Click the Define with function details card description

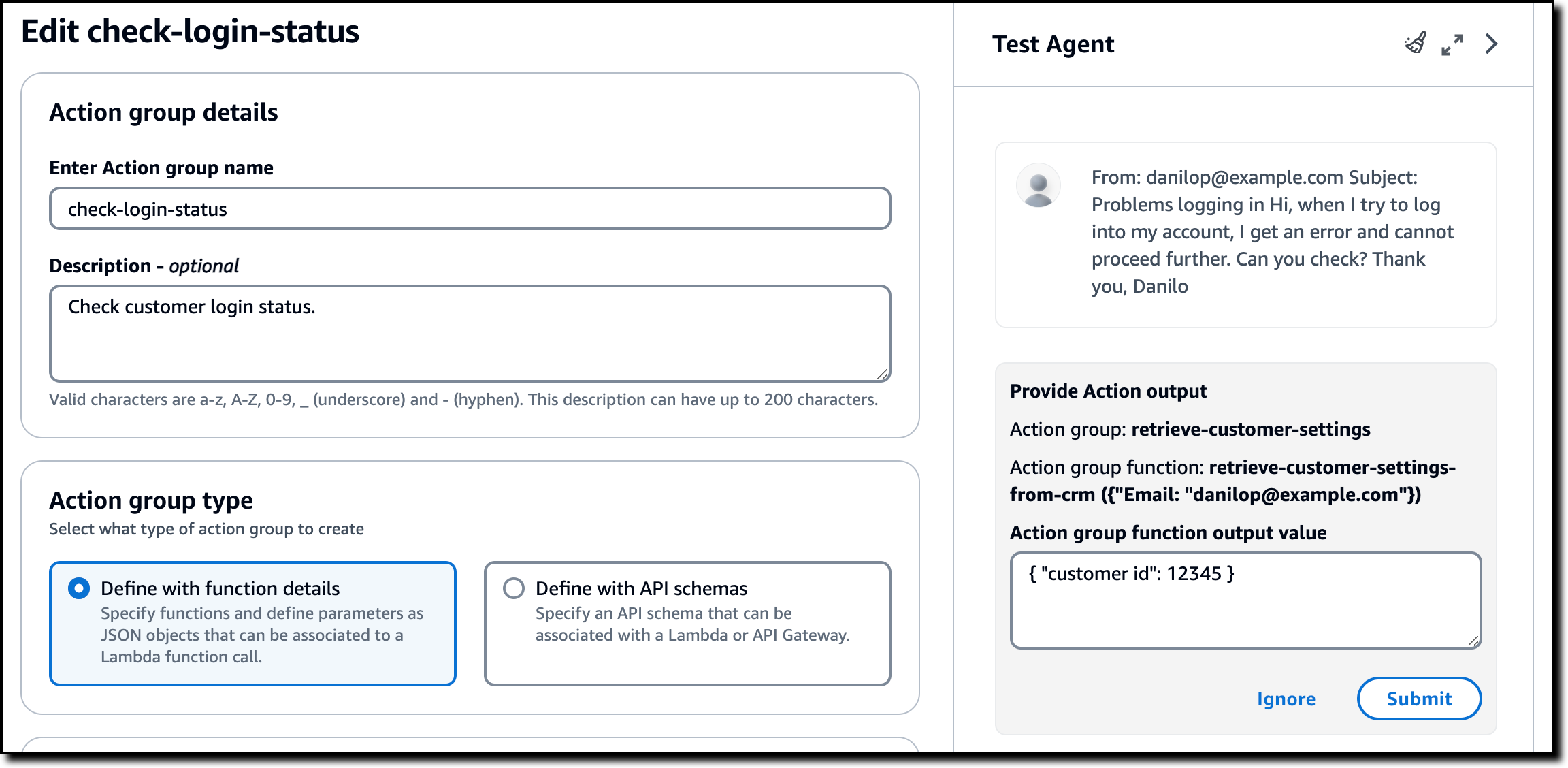(x=262, y=635)
